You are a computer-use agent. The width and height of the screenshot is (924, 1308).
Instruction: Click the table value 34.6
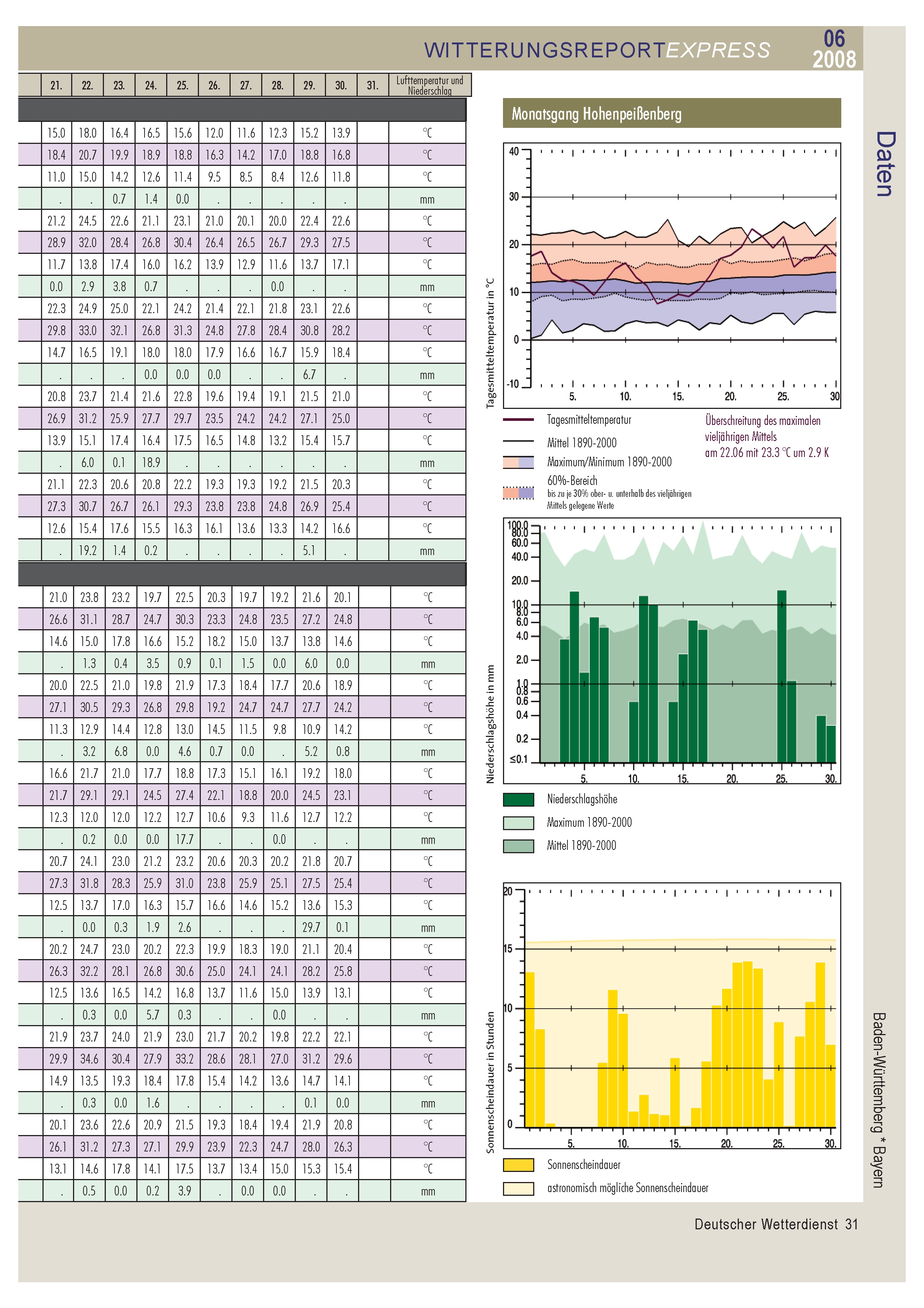(89, 1059)
